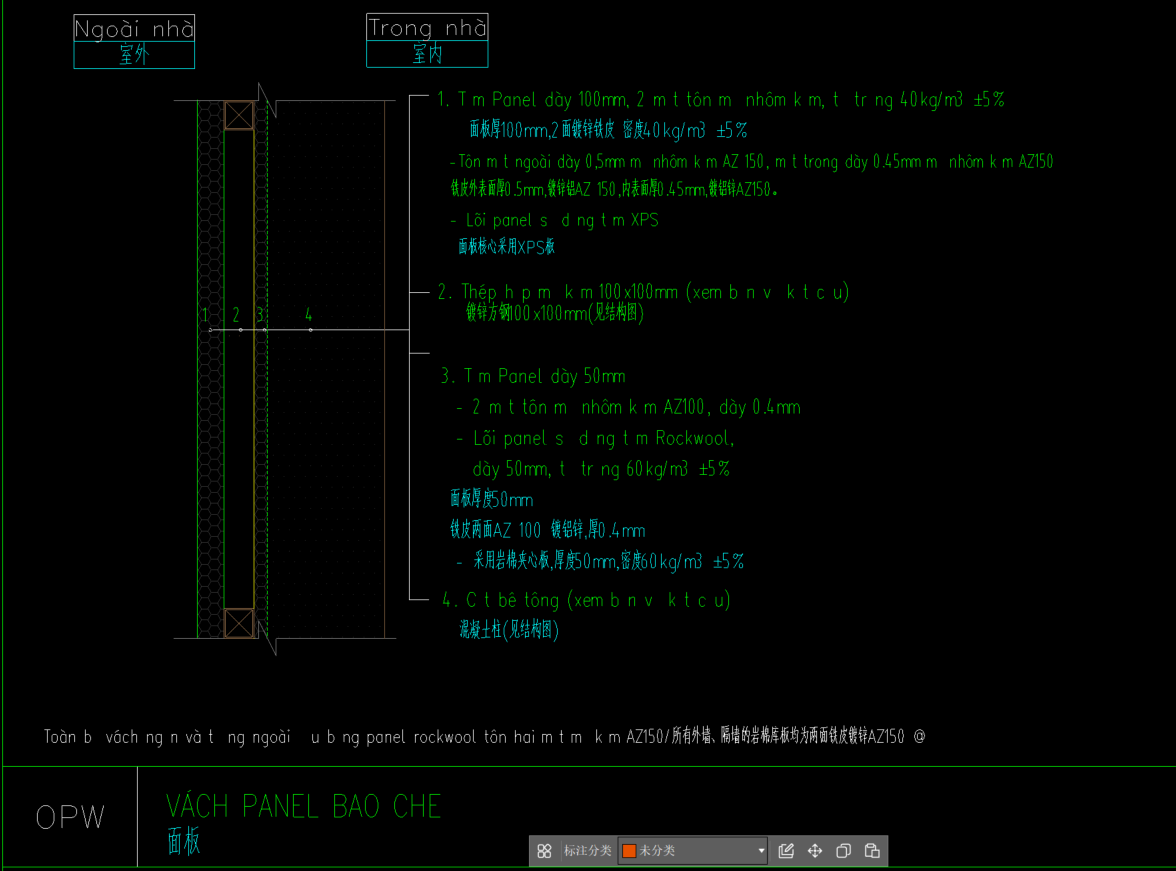Click the 镀锌方钢100x100mm(见结构图) text
This screenshot has width=1176, height=871.
[x=554, y=313]
